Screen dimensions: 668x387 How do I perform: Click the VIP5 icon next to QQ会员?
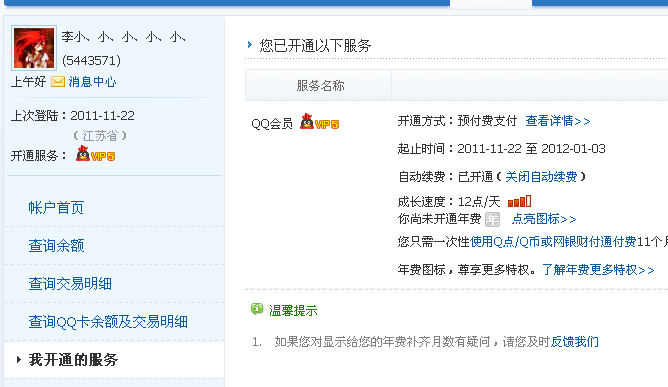pyautogui.click(x=320, y=122)
